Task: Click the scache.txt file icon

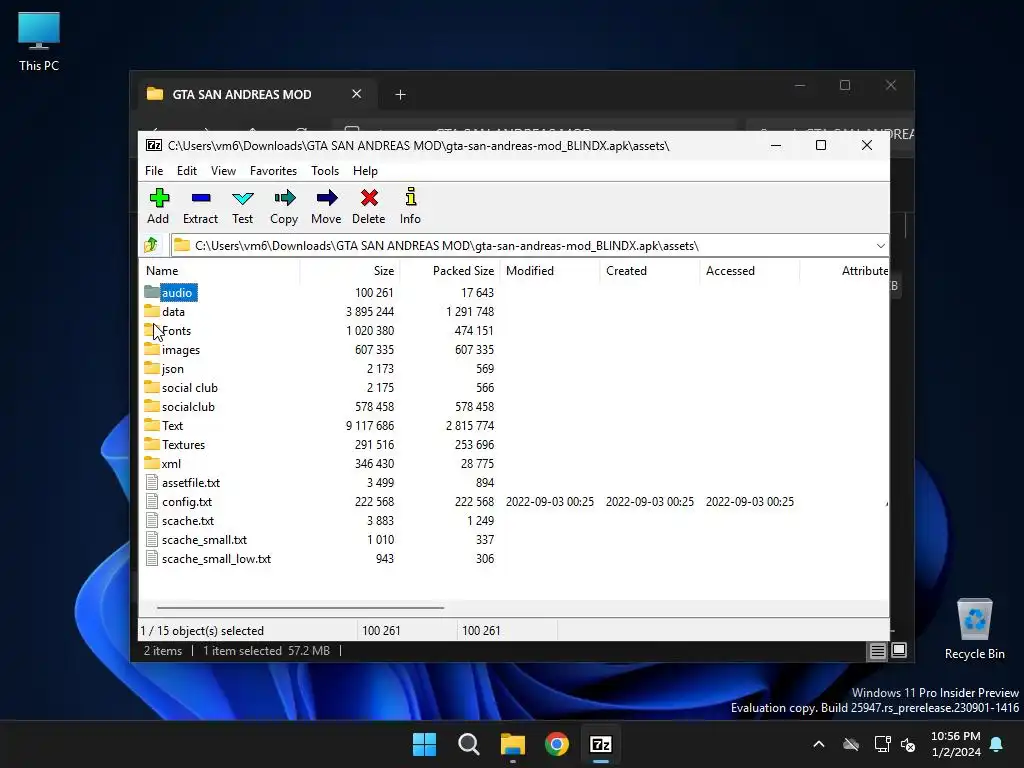Action: (152, 520)
